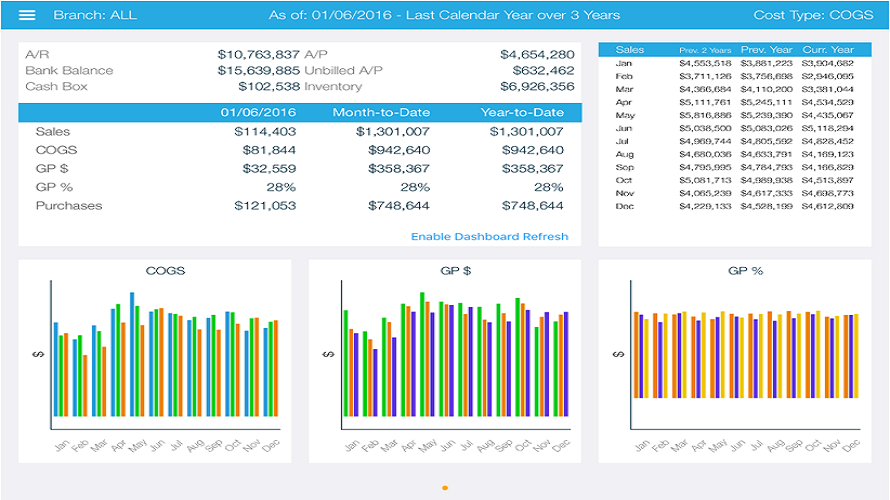
Task: Tap the As of date range header
Action: pyautogui.click(x=444, y=15)
